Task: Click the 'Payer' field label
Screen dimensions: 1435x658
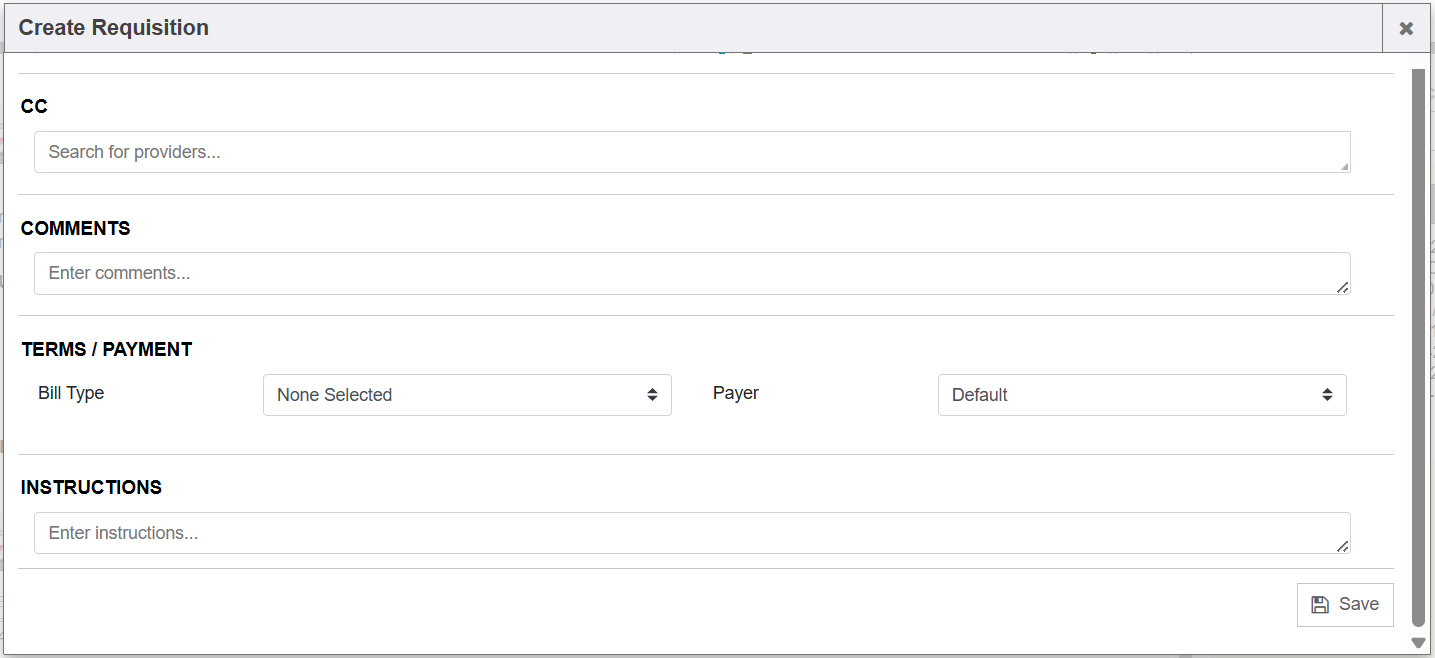Action: (x=736, y=393)
